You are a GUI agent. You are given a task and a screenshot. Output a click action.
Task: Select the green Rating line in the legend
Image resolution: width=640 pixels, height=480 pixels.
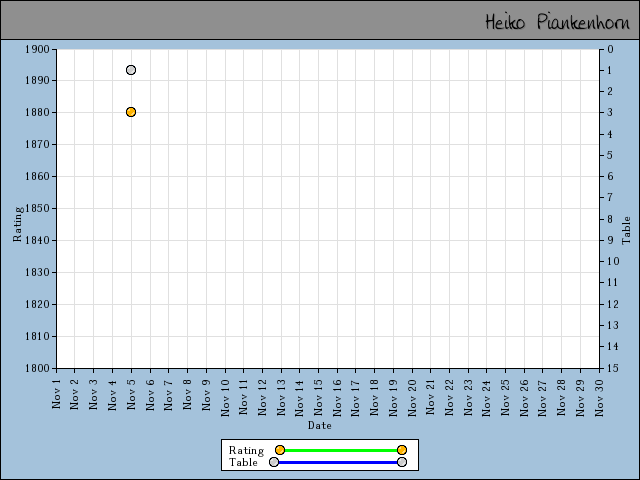340,450
